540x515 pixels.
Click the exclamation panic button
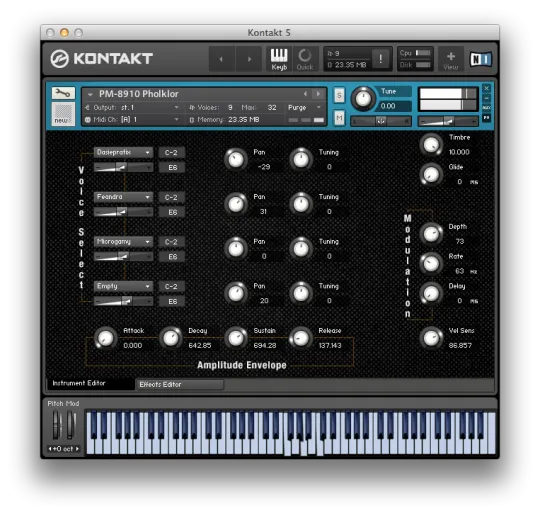pos(381,59)
